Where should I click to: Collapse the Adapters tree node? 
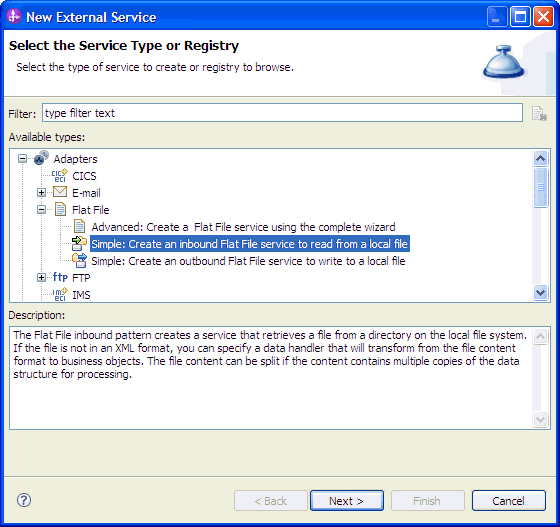click(x=22, y=159)
